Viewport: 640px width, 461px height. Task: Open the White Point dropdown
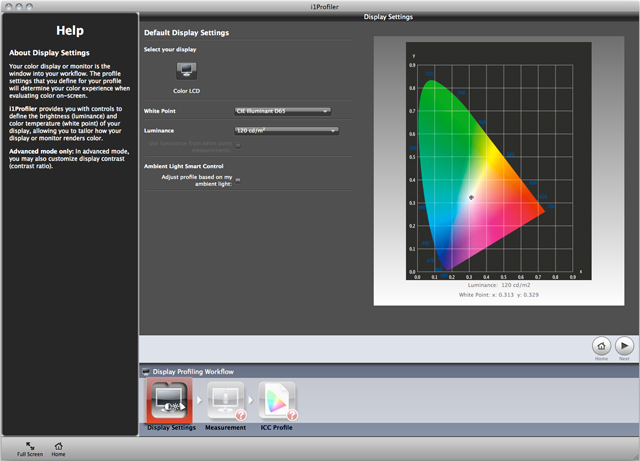282,111
